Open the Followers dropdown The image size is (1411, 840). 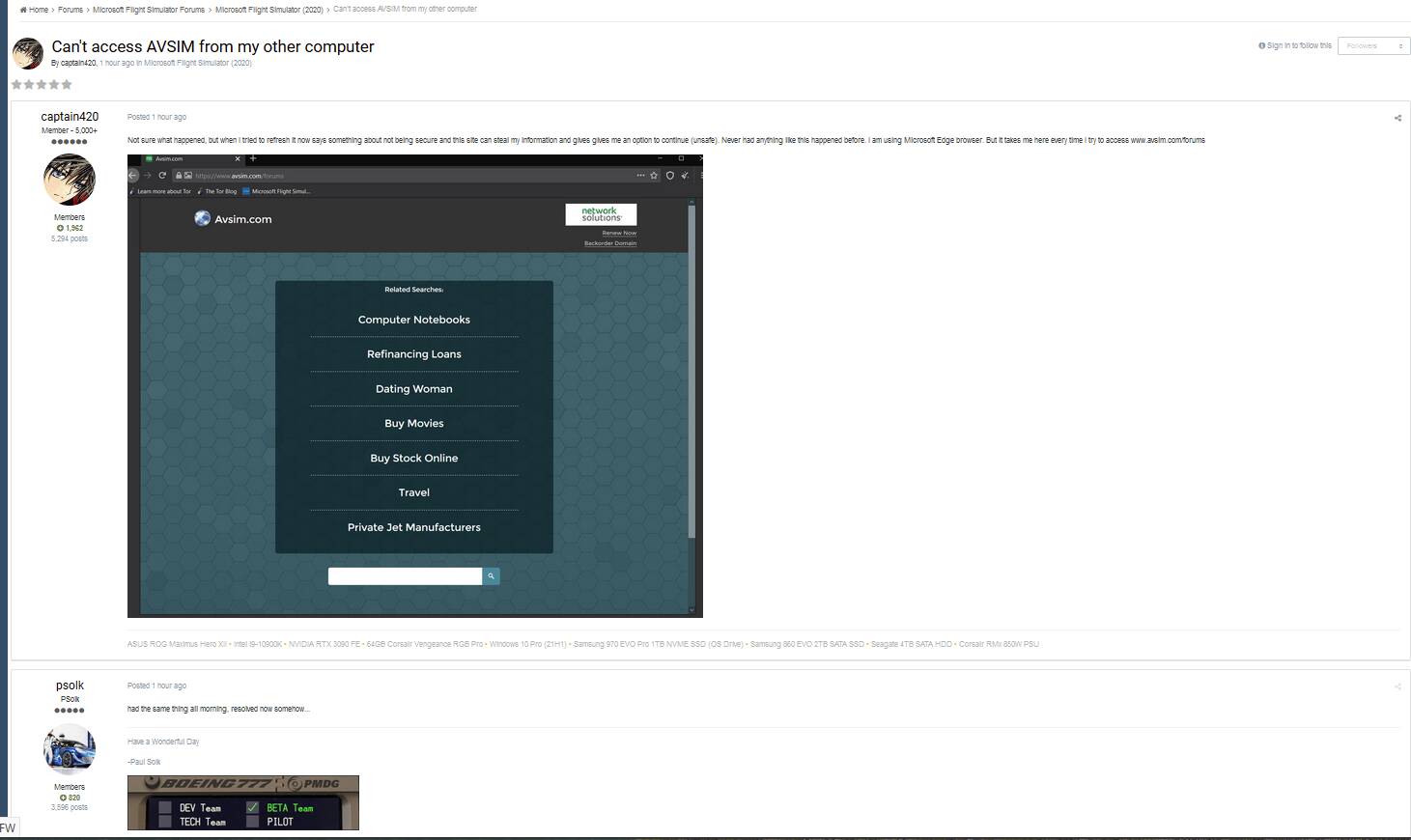point(1373,45)
